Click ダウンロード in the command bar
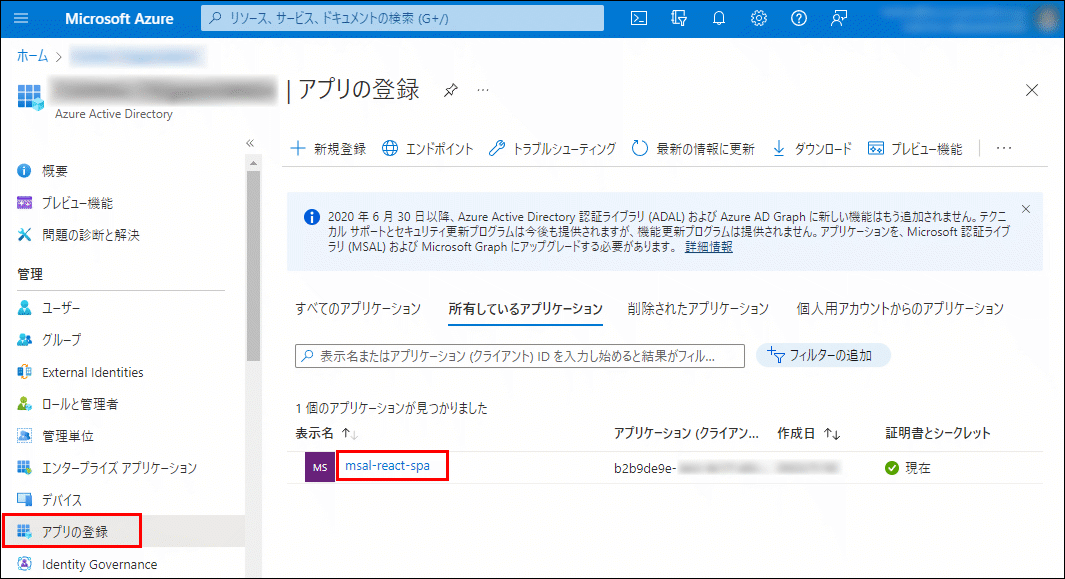 (812, 149)
